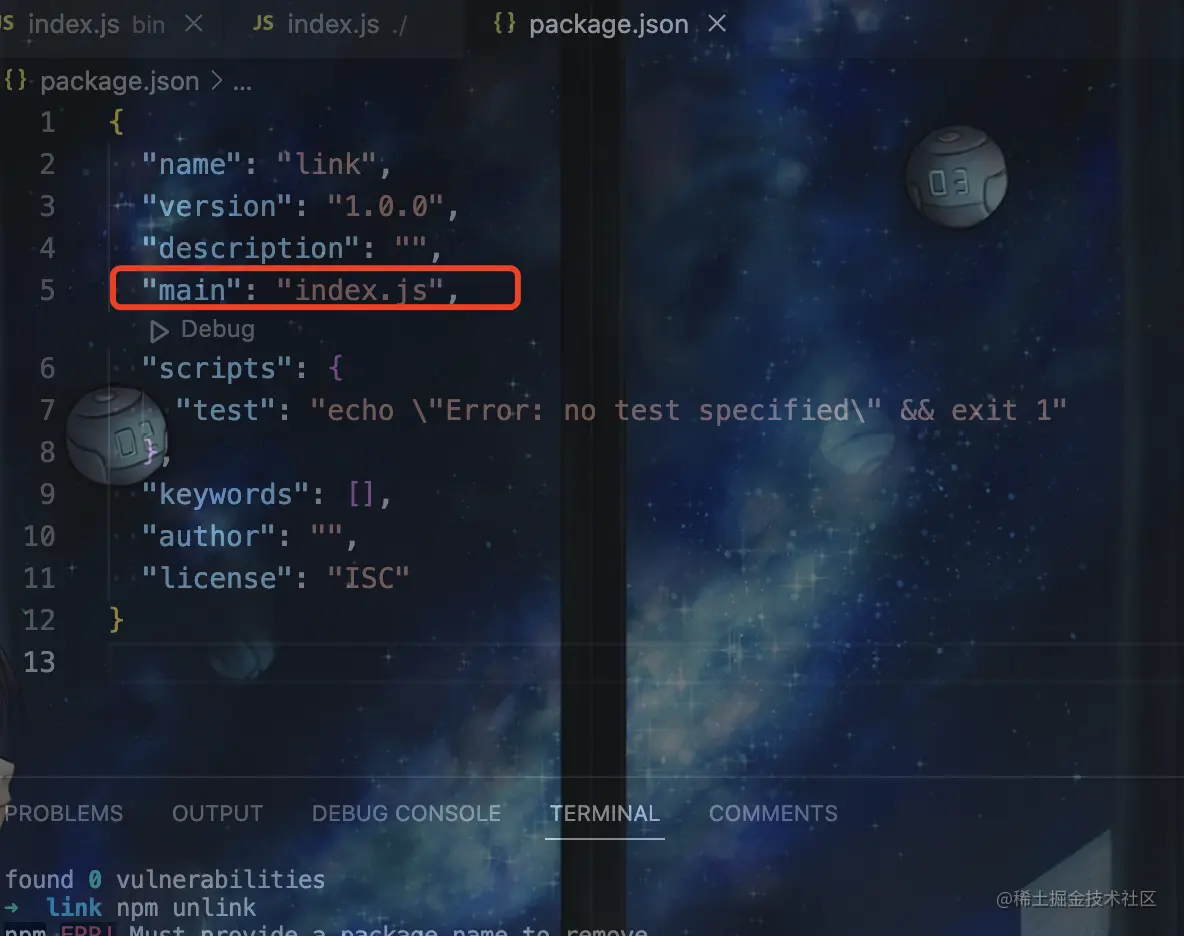Click the Debug play triangle icon
Image resolution: width=1184 pixels, height=936 pixels.
[x=159, y=331]
